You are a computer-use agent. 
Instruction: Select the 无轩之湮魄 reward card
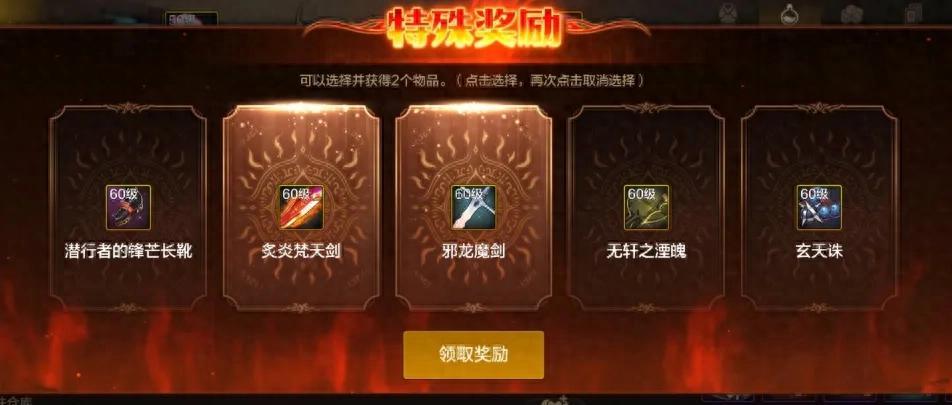[x=647, y=208]
